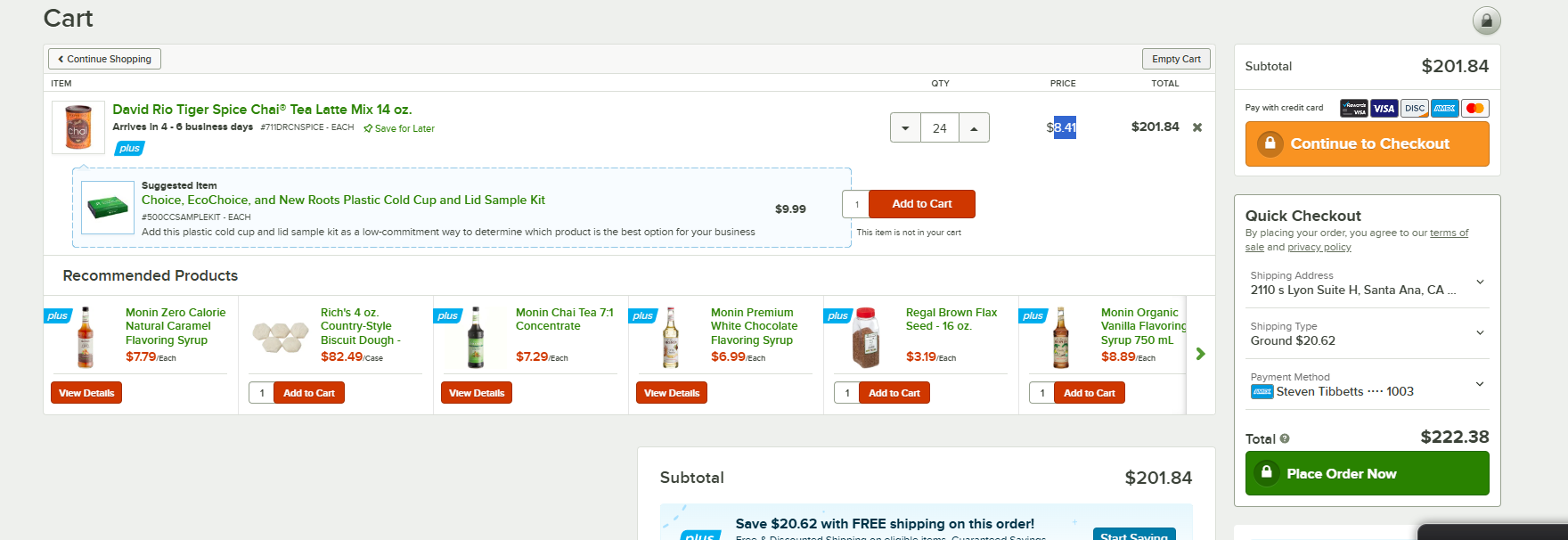Go back via Continue Shopping
This screenshot has height=540, width=1568.
(x=104, y=59)
